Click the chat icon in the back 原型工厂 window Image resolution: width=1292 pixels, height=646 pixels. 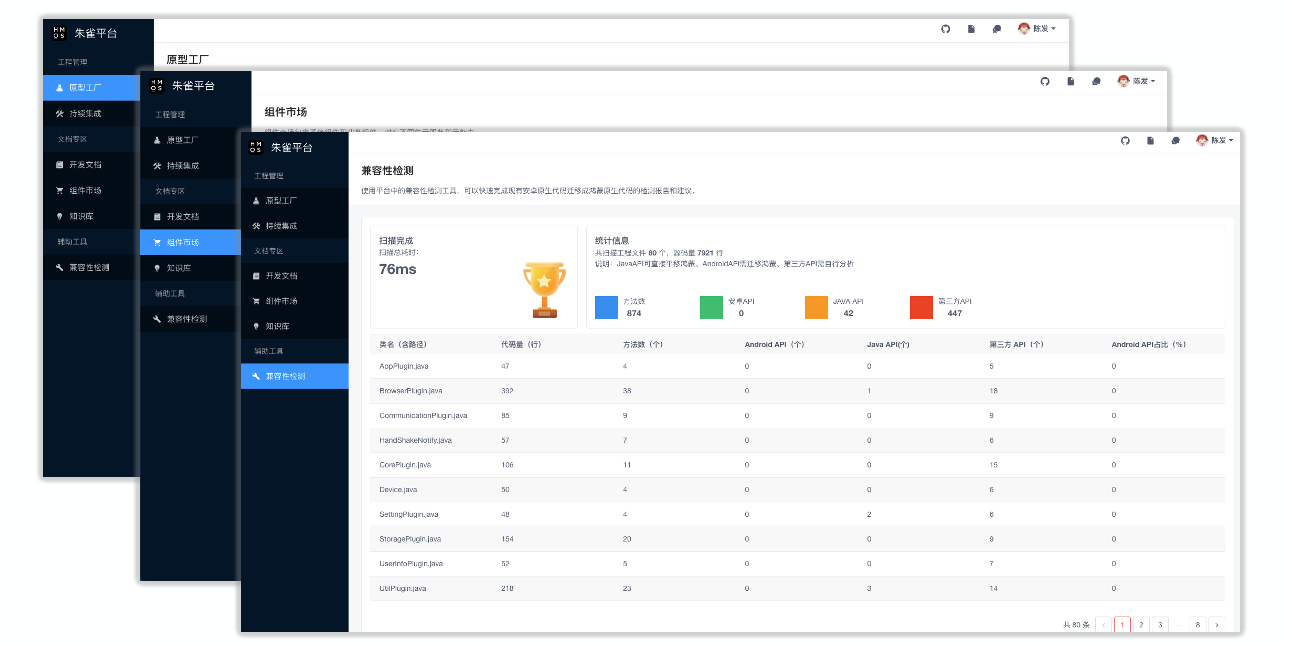click(x=996, y=29)
